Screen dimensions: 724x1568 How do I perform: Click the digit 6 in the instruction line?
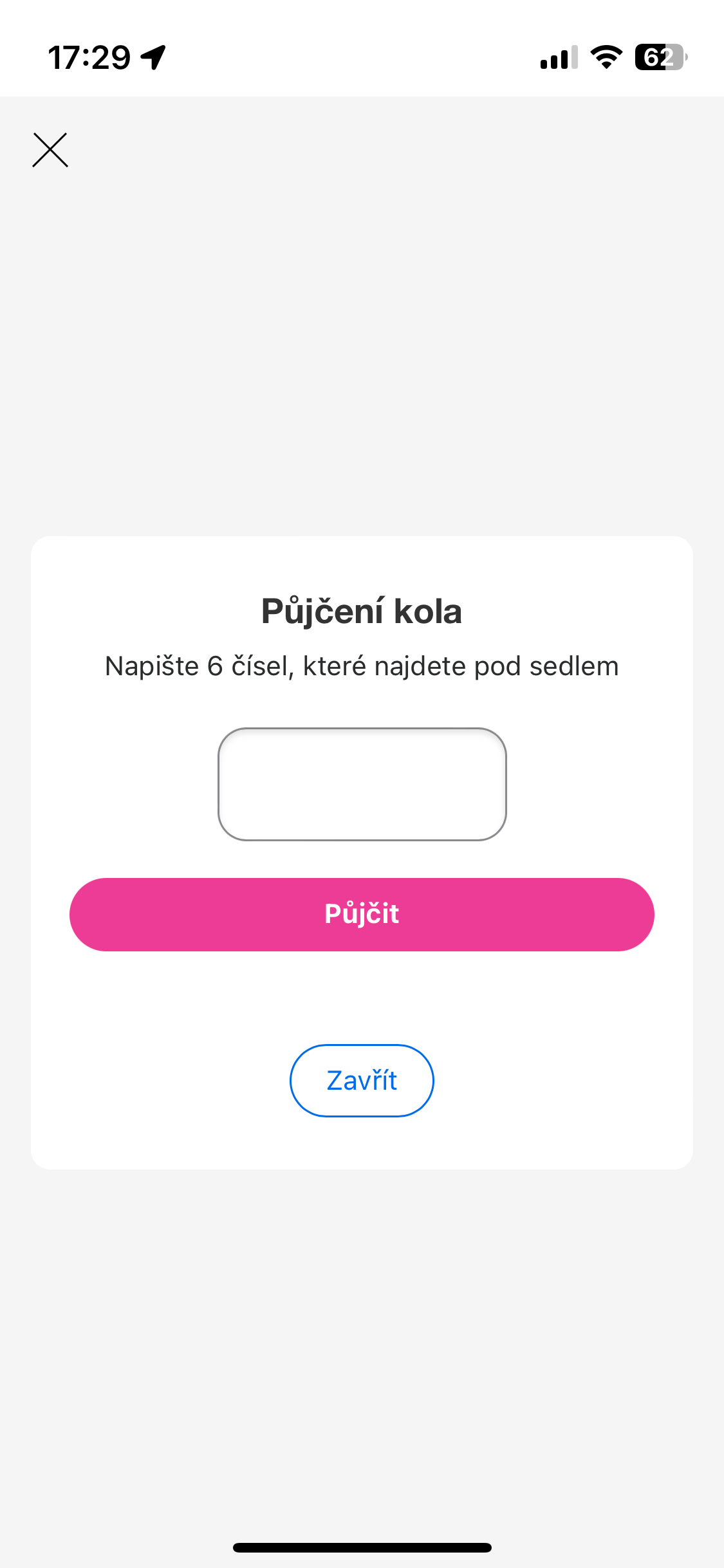coord(215,666)
